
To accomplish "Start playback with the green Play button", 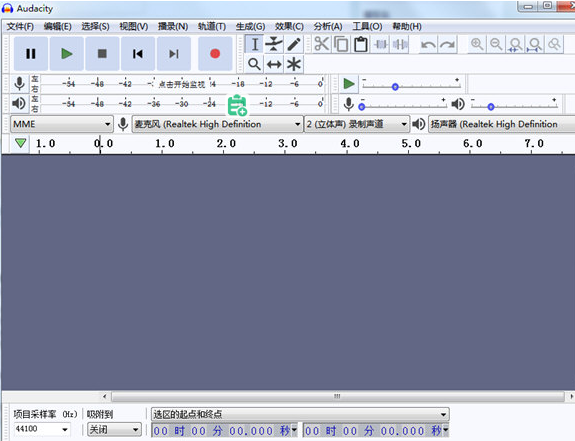I will [x=66, y=54].
